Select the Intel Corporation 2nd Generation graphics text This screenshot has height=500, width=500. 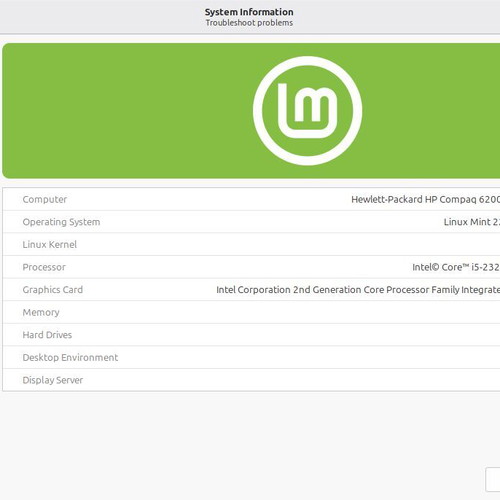click(x=358, y=290)
